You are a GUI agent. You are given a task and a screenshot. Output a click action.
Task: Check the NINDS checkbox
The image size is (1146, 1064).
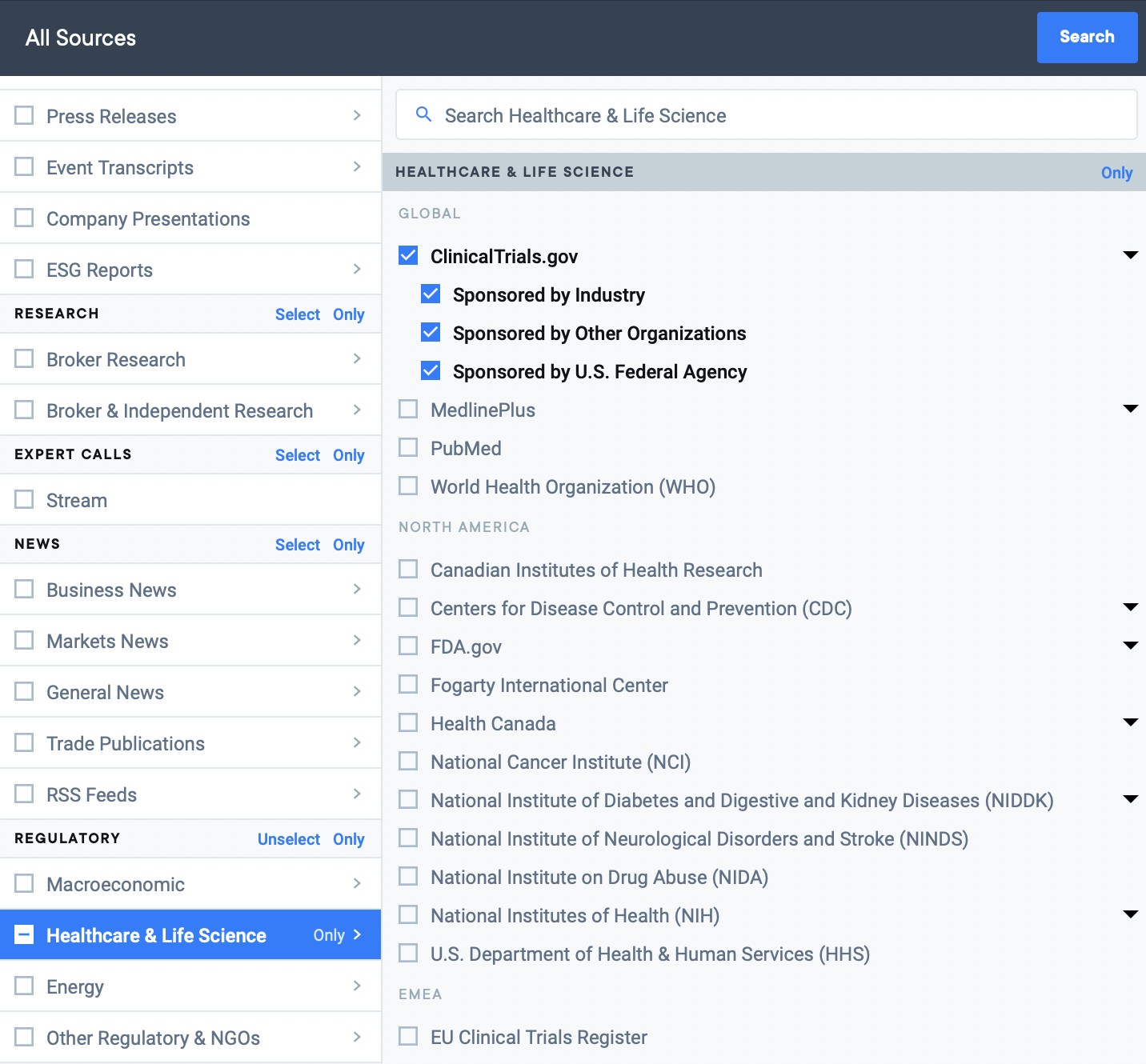408,838
